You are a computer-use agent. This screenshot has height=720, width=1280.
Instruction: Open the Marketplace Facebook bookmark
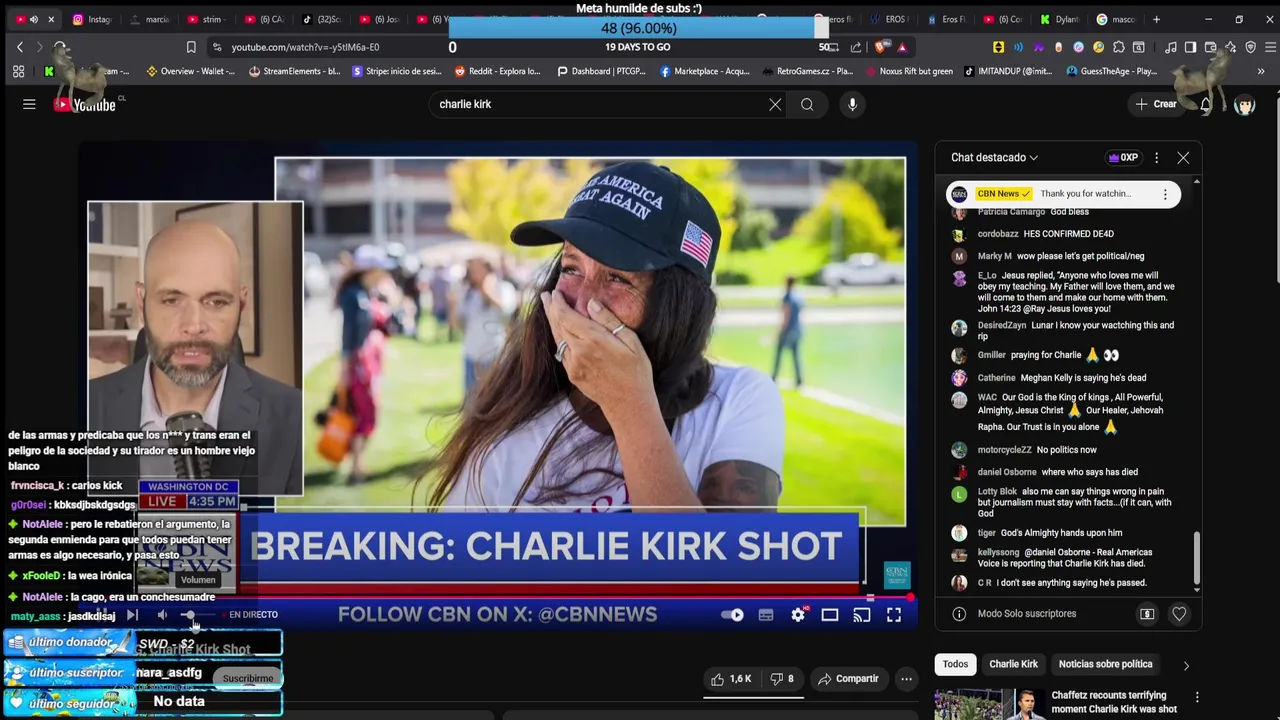click(x=704, y=71)
